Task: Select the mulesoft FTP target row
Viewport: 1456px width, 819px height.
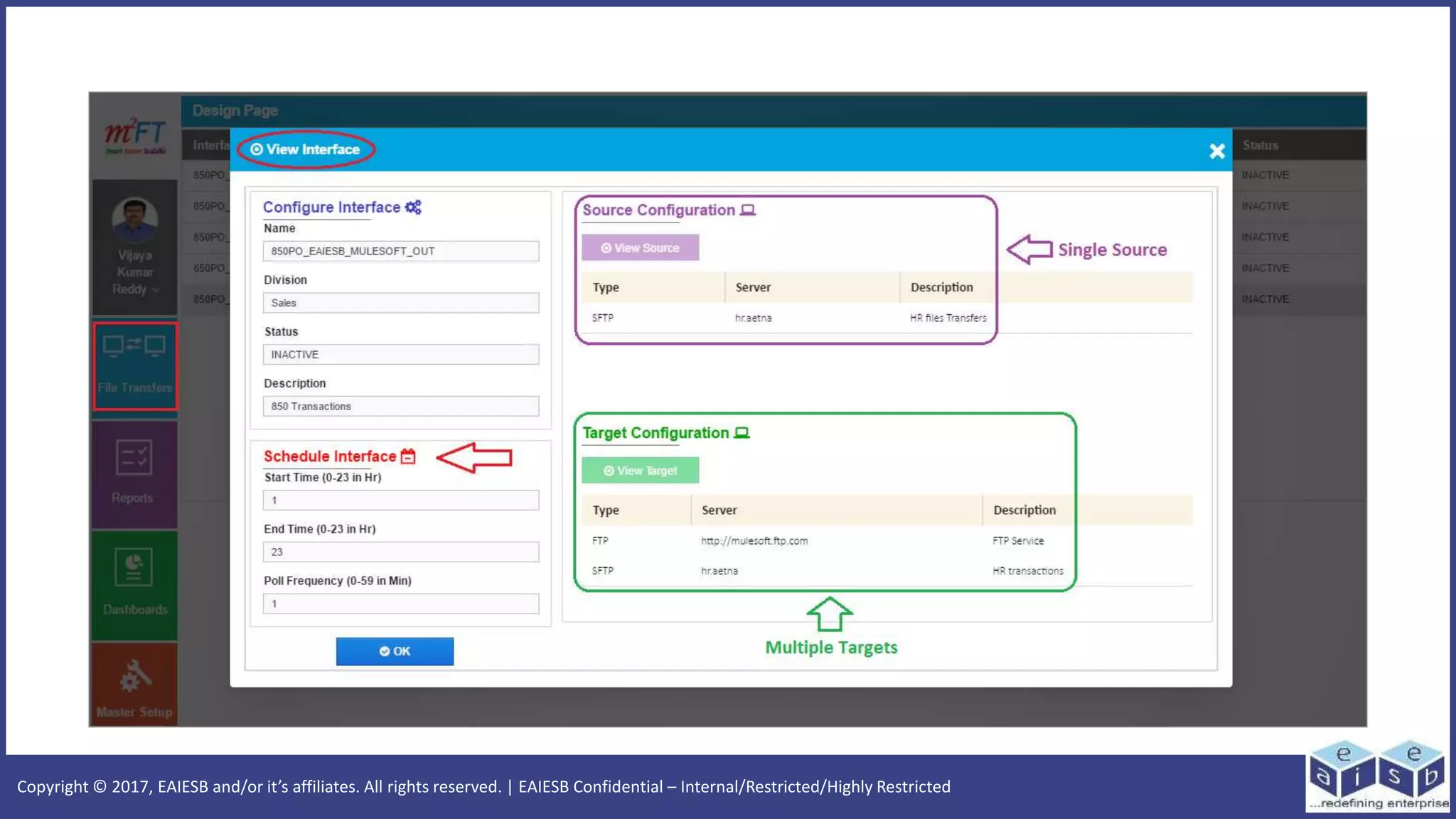Action: (x=754, y=541)
